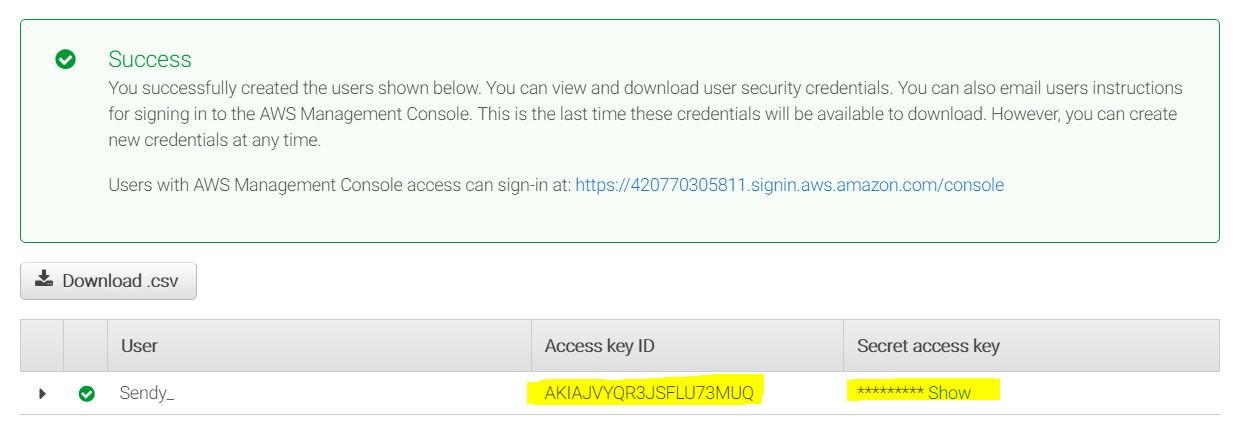Select the access key ID AKIAJVYQR3JSFLU73MUQ
This screenshot has height=431, width=1251.
(649, 393)
